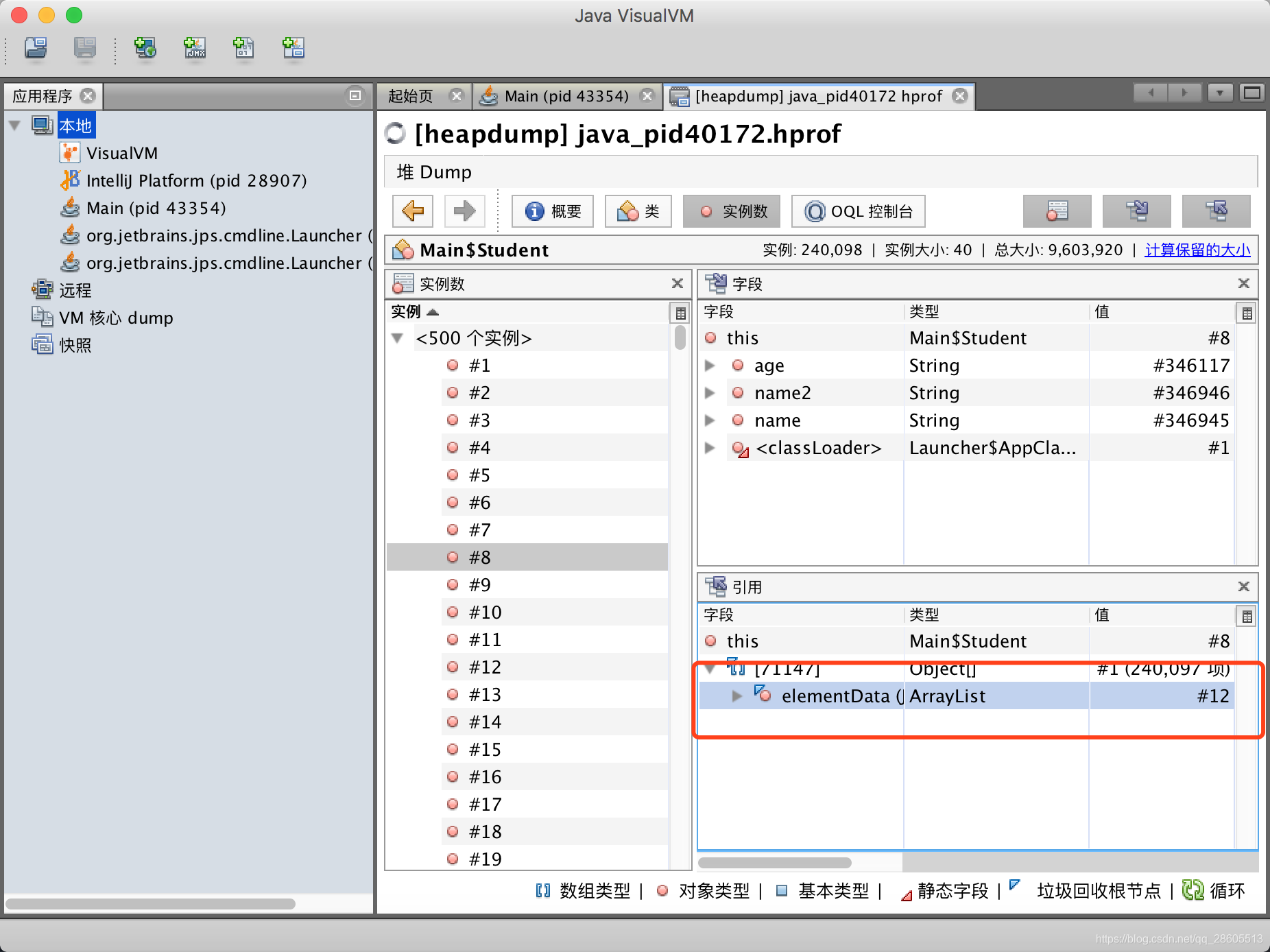Click the 值 header in references table
The image size is (1270, 952).
pos(1162,615)
